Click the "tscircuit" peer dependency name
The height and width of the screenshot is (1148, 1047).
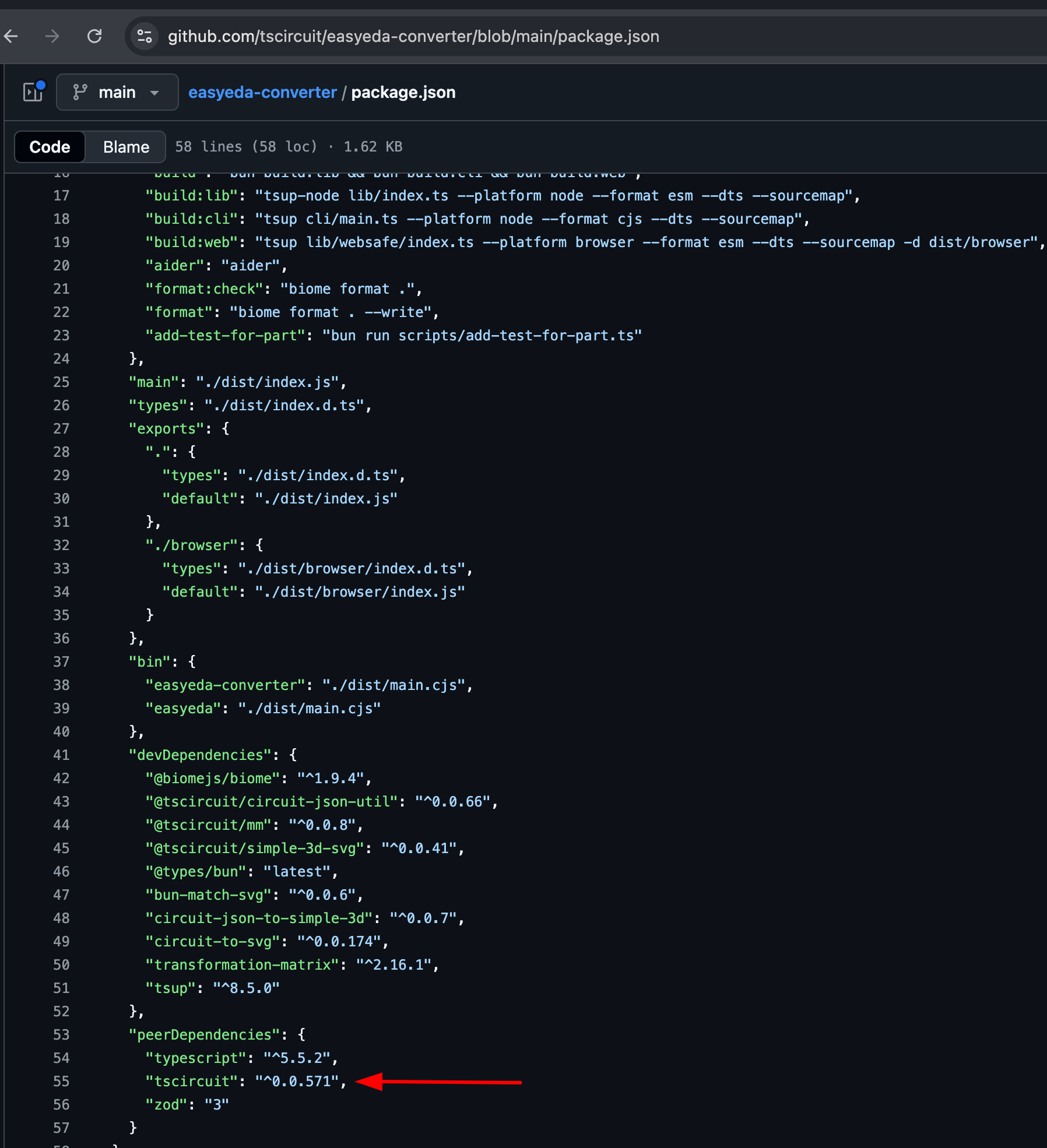pos(192,1082)
